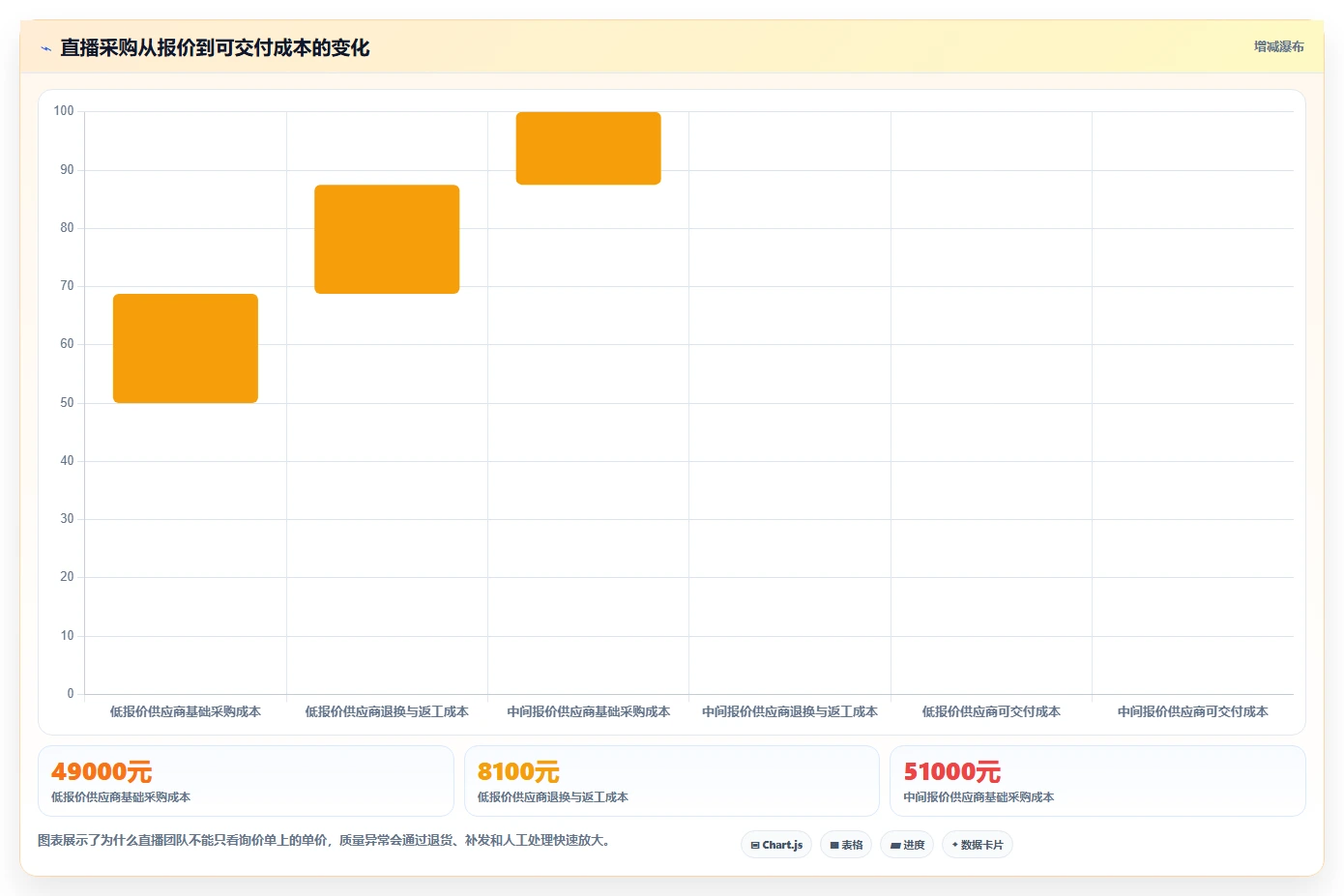Click y-axis value 100

(64, 111)
